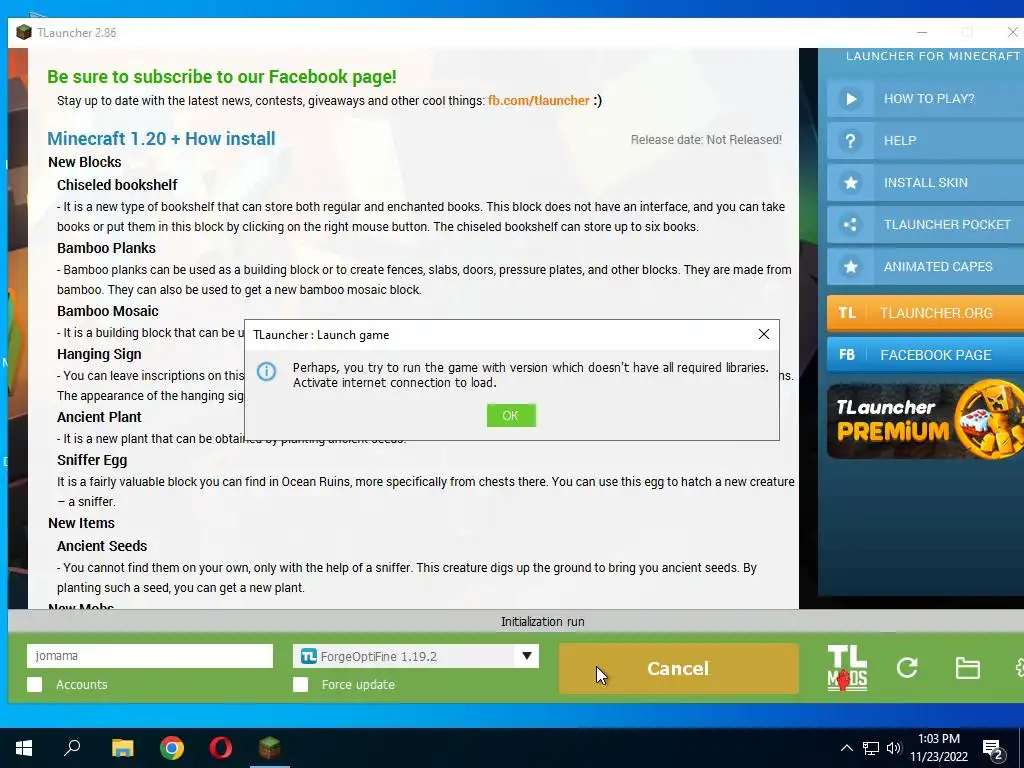The image size is (1024, 768).
Task: Minimize the TLauncher window
Action: click(921, 32)
